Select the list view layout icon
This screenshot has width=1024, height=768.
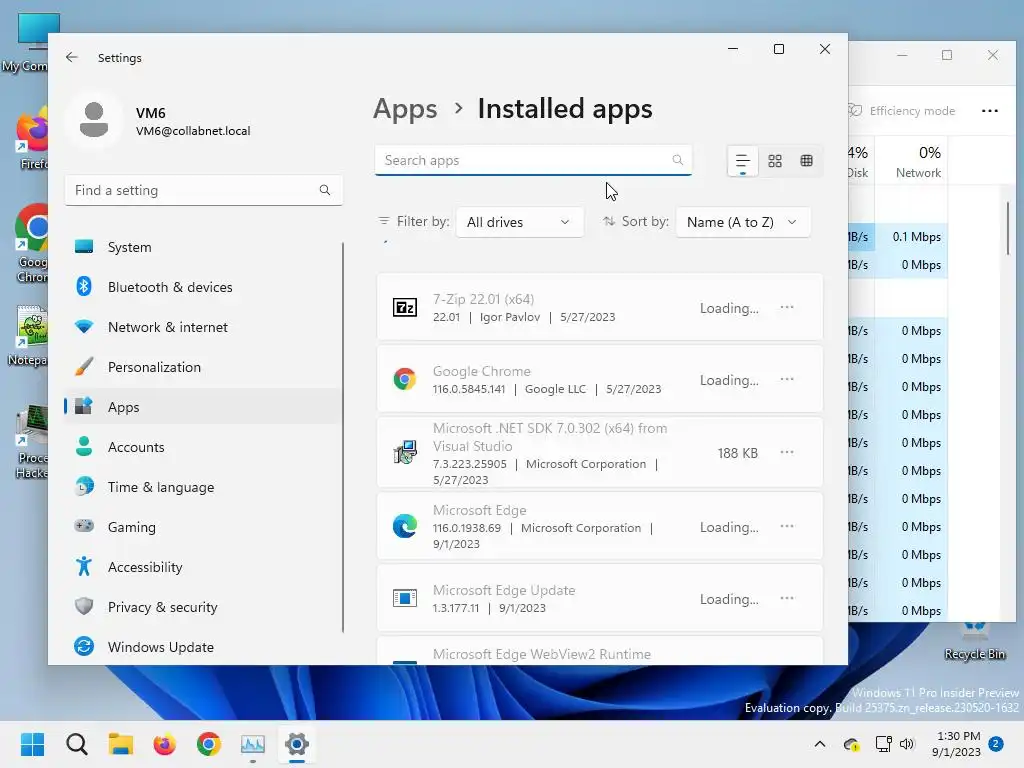point(743,161)
